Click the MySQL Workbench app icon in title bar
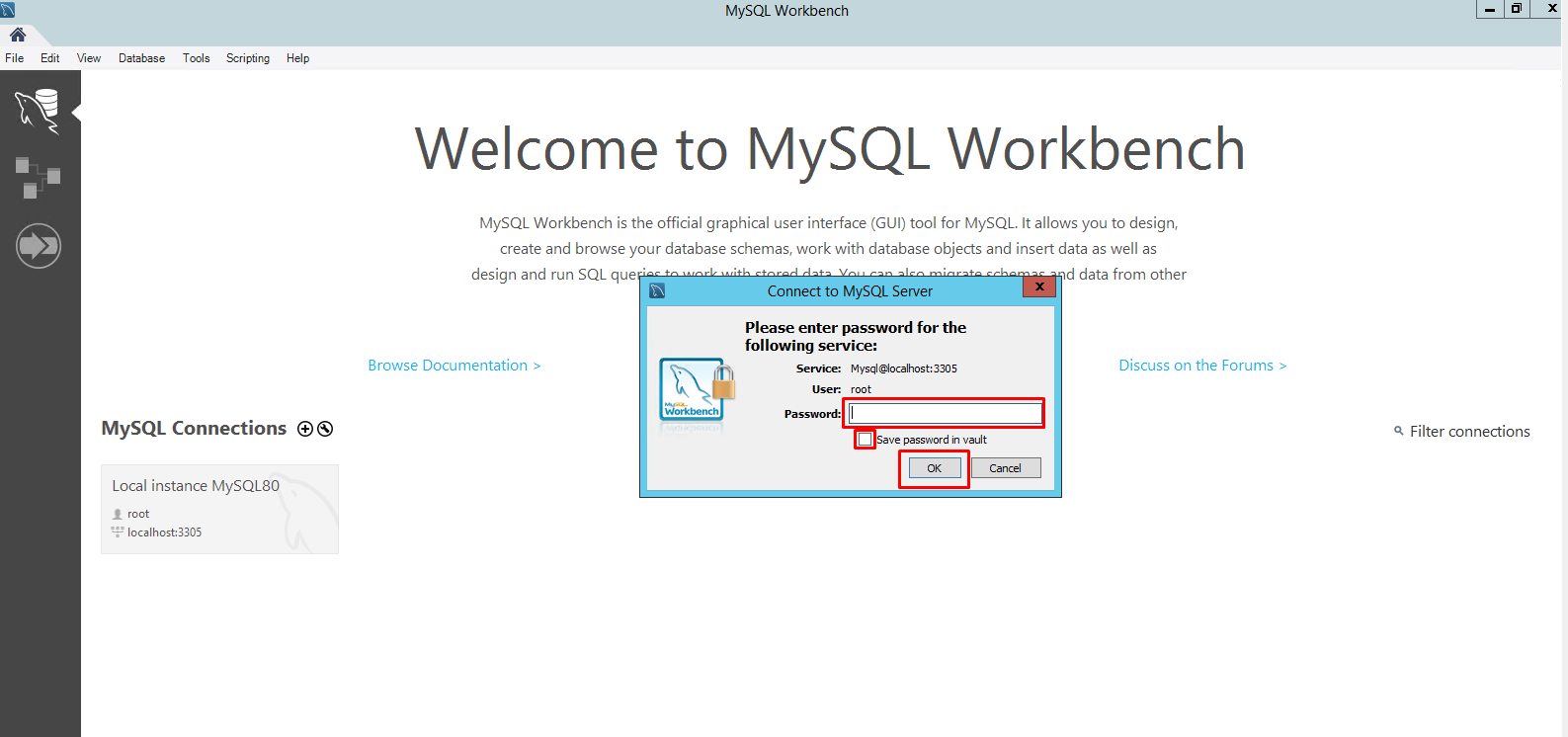Viewport: 1568px width, 737px height. click(8, 10)
